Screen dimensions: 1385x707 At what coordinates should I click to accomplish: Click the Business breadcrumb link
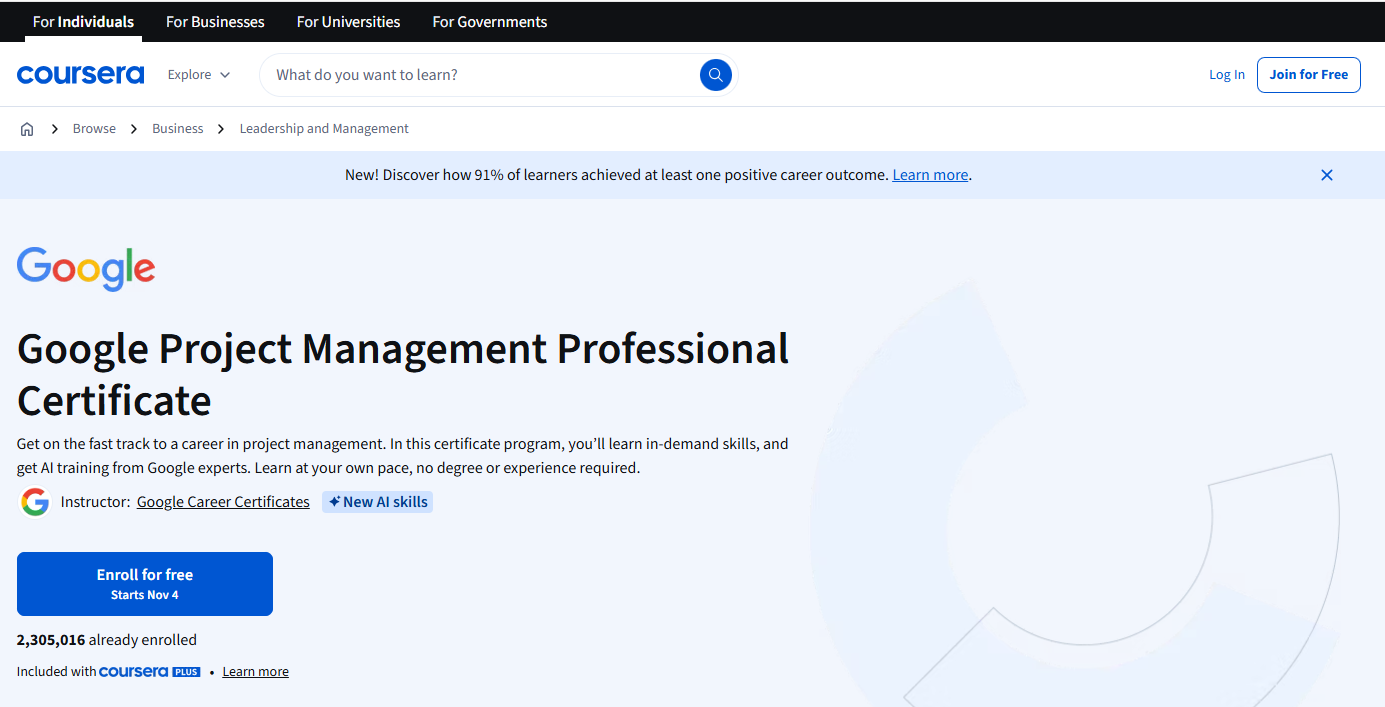(177, 128)
